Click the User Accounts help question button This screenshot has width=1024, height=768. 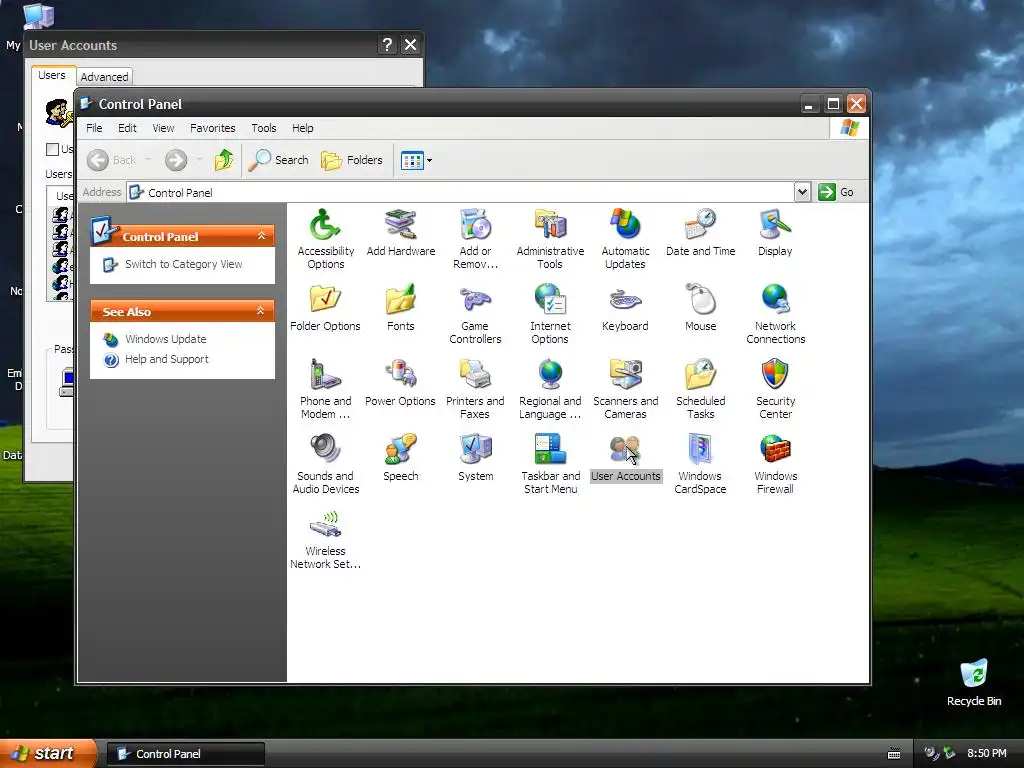pyautogui.click(x=387, y=44)
